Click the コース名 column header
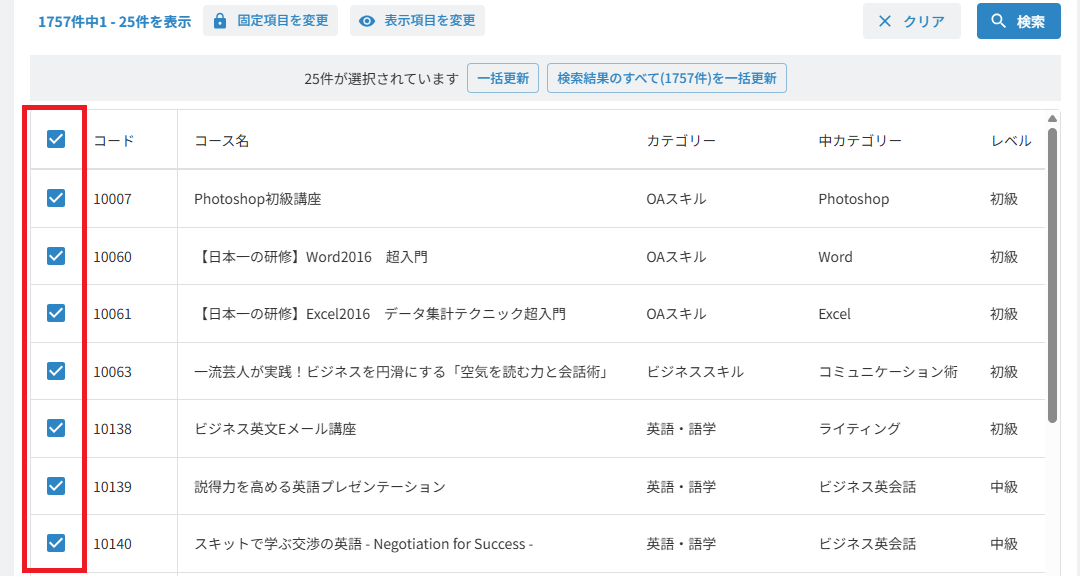 (x=222, y=141)
